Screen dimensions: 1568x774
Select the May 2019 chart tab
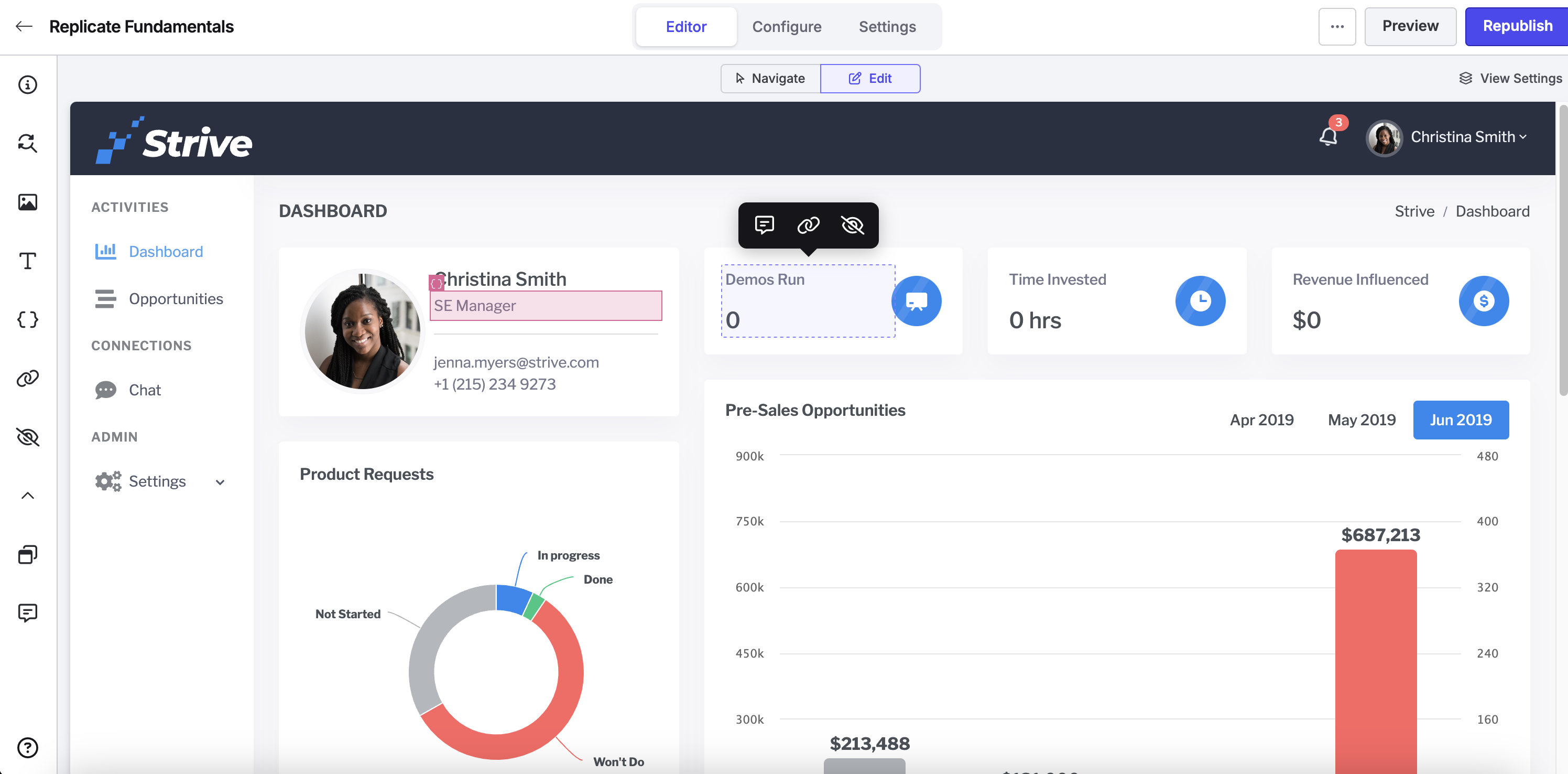[1362, 420]
